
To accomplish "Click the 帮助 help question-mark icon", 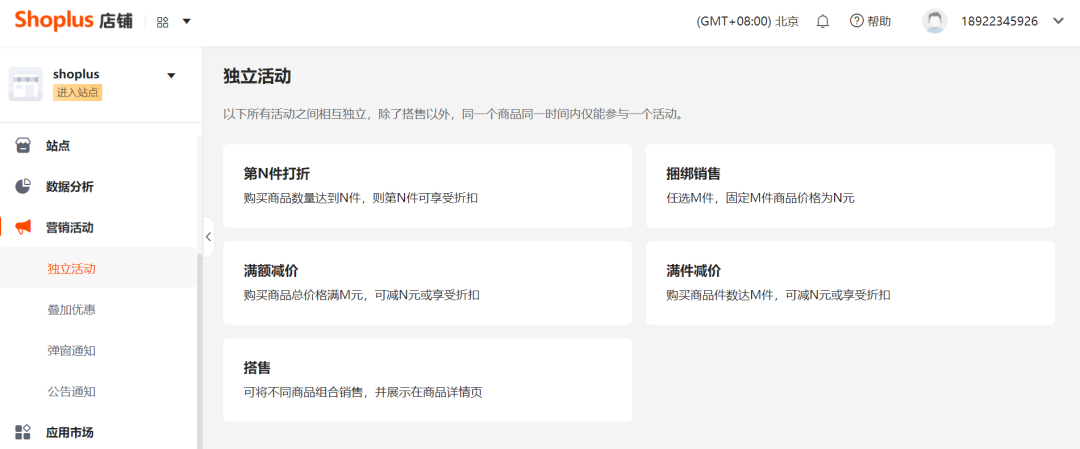I will [x=856, y=21].
